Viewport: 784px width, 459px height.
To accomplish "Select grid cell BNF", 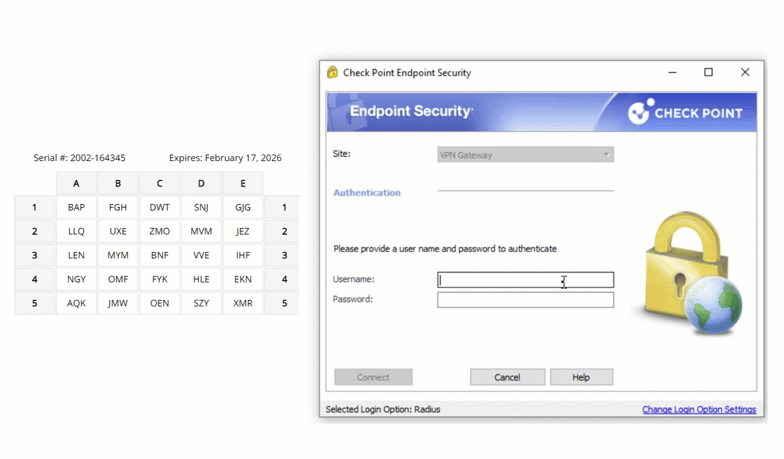I will [160, 255].
